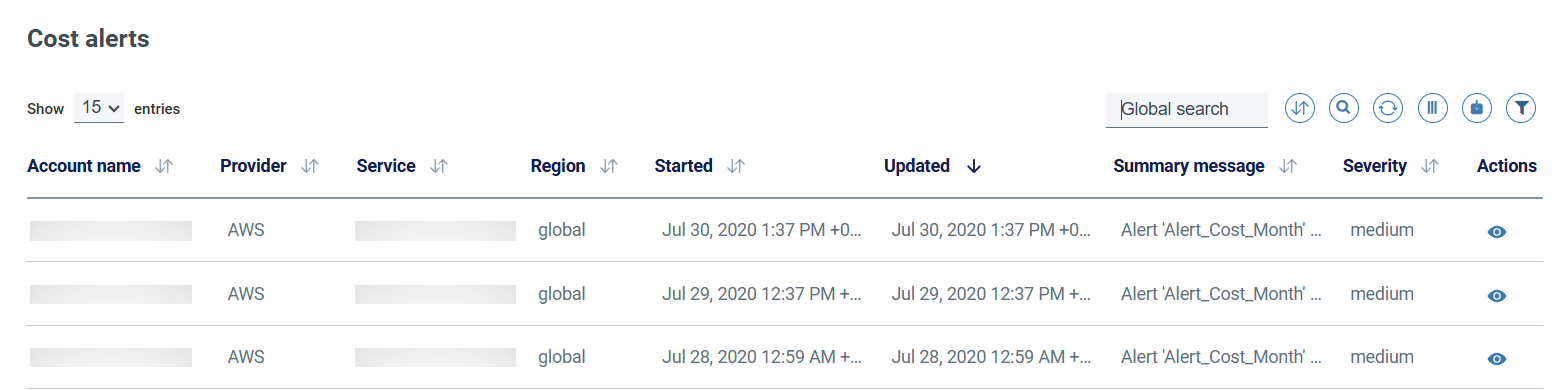Click the sort reset arrows icon in toolbar
This screenshot has width=1556, height=390.
(x=1299, y=108)
